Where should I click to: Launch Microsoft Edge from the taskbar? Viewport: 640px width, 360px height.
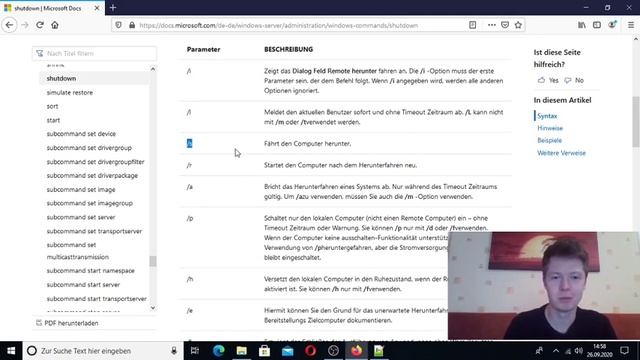point(219,351)
